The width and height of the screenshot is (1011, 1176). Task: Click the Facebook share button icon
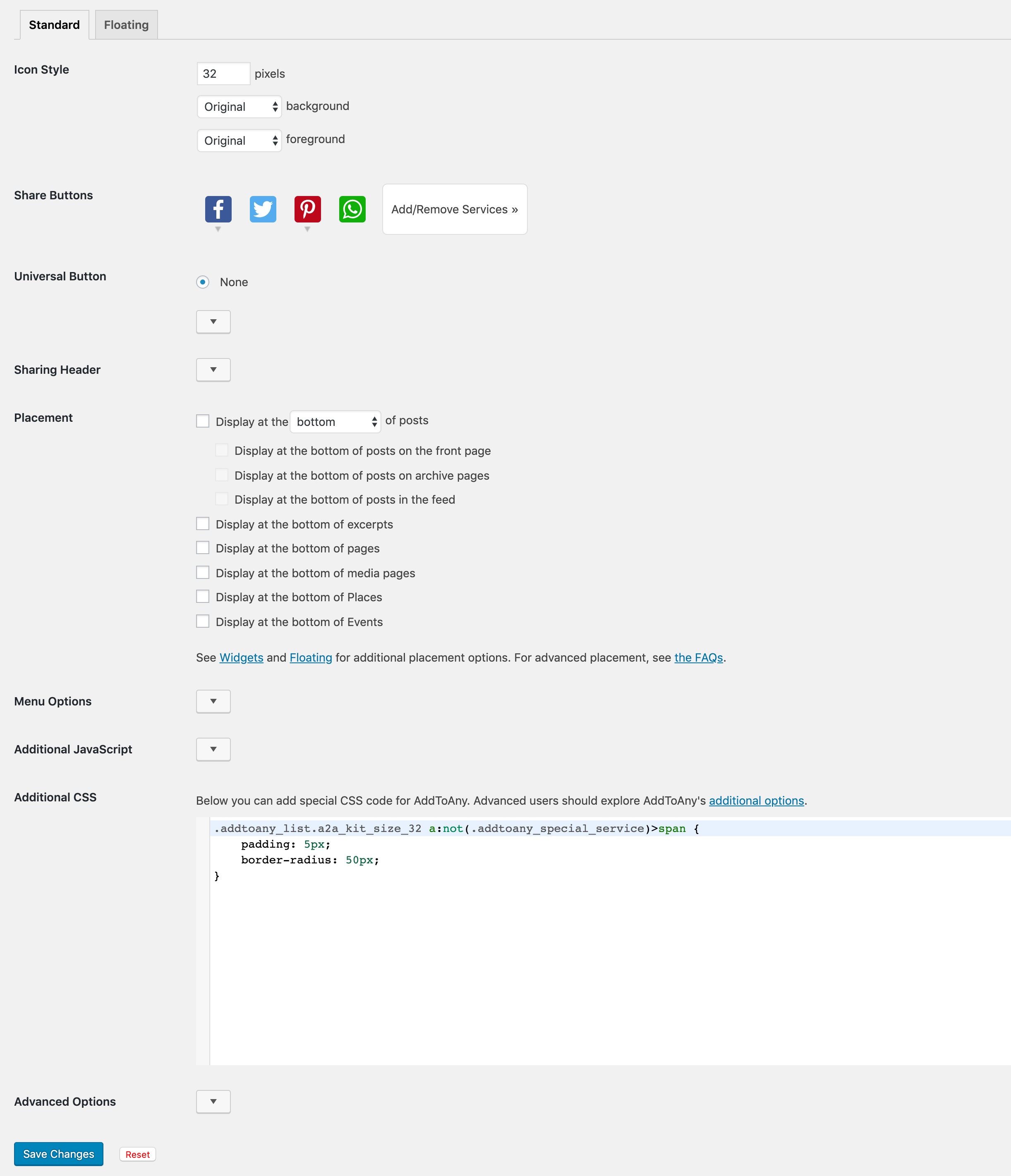[x=218, y=209]
